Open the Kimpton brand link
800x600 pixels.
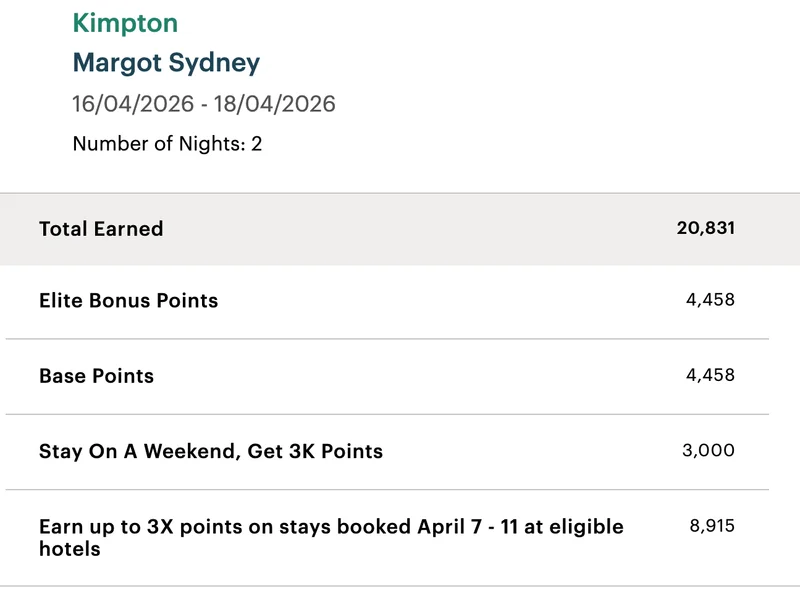(125, 23)
